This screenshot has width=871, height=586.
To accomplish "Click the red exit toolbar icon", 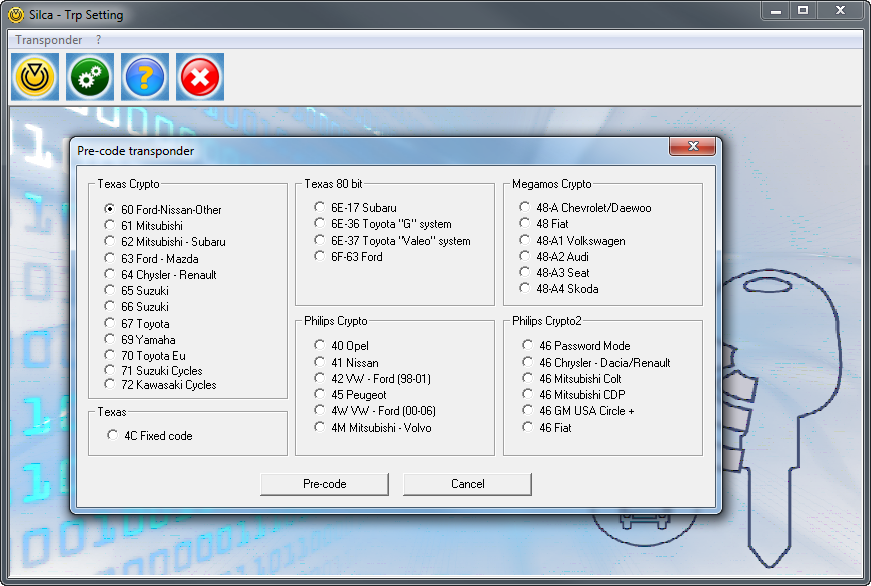I will point(199,76).
